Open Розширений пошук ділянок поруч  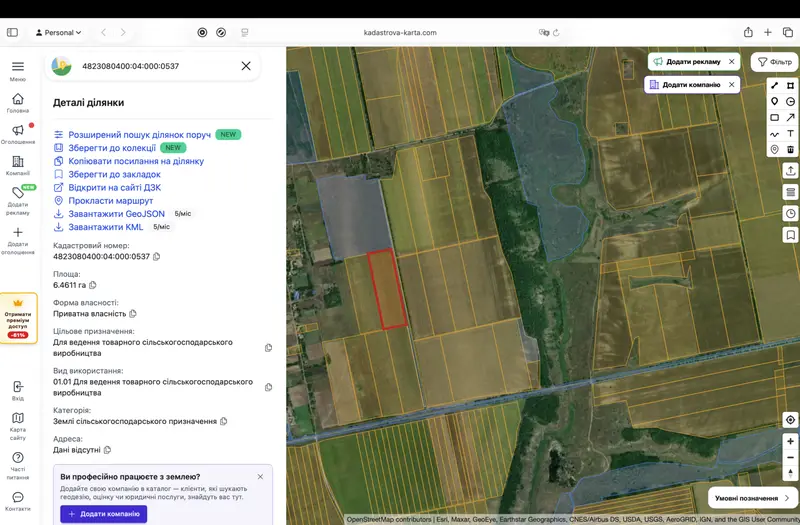coord(139,135)
